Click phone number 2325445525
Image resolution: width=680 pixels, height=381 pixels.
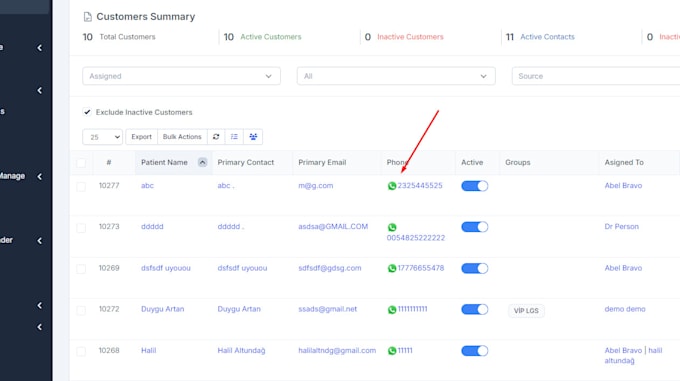(420, 186)
